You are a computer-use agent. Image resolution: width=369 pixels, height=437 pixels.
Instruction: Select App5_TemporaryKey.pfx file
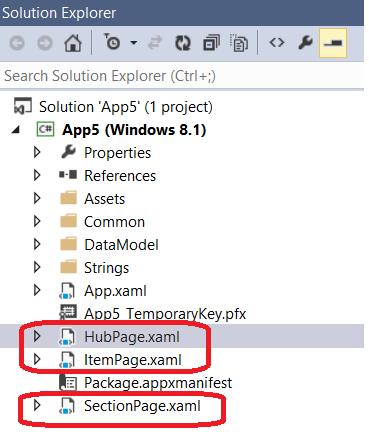tap(165, 314)
